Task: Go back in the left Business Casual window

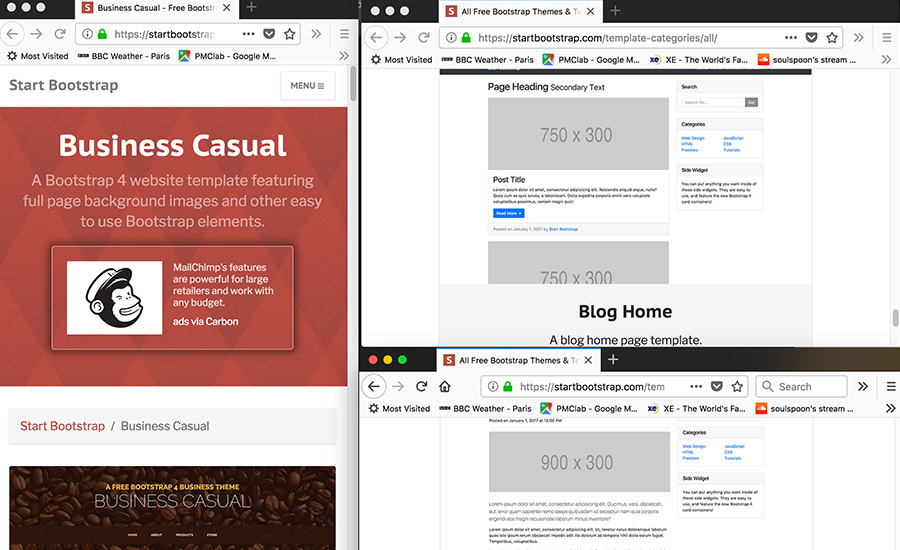Action: pos(12,34)
